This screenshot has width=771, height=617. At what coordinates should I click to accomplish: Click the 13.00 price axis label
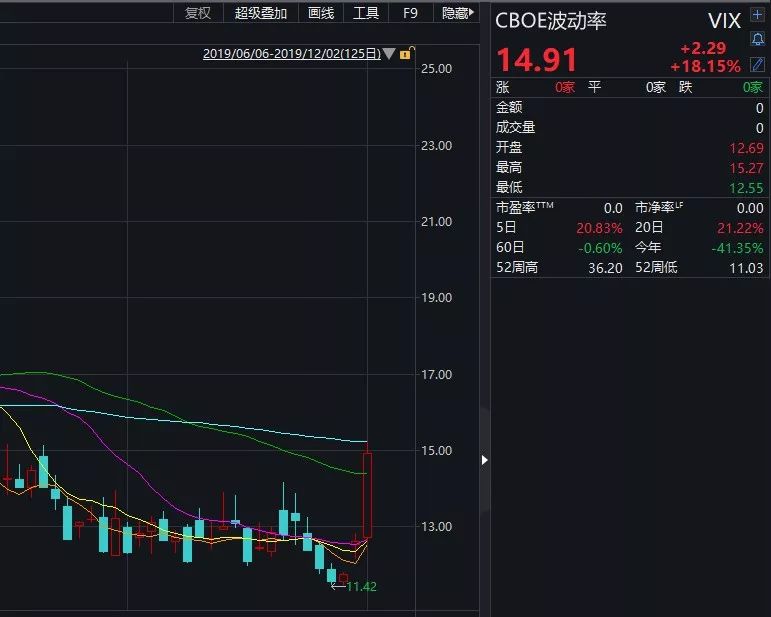(x=436, y=527)
